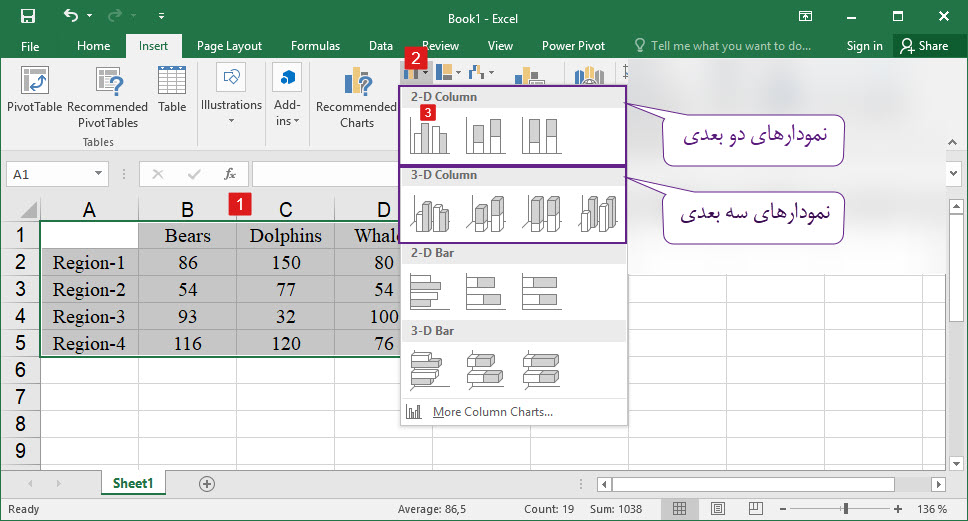
Task: Go to the View tab
Action: [500, 46]
